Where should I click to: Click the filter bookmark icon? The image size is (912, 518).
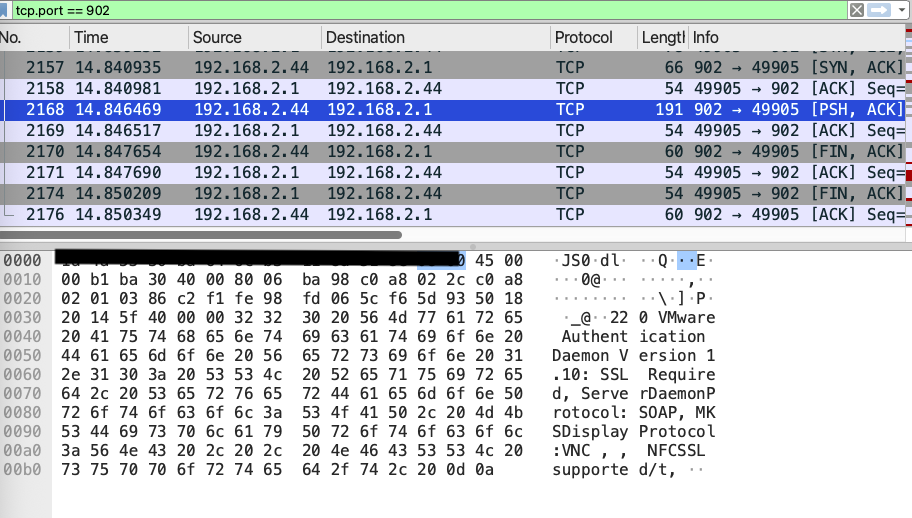click(x=3, y=10)
